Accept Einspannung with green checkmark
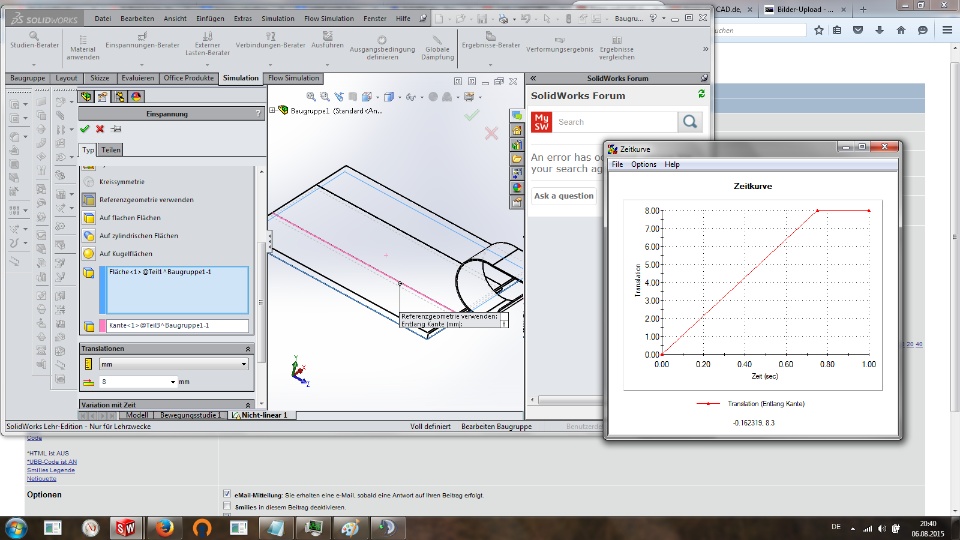Image resolution: width=960 pixels, height=540 pixels. [x=84, y=129]
